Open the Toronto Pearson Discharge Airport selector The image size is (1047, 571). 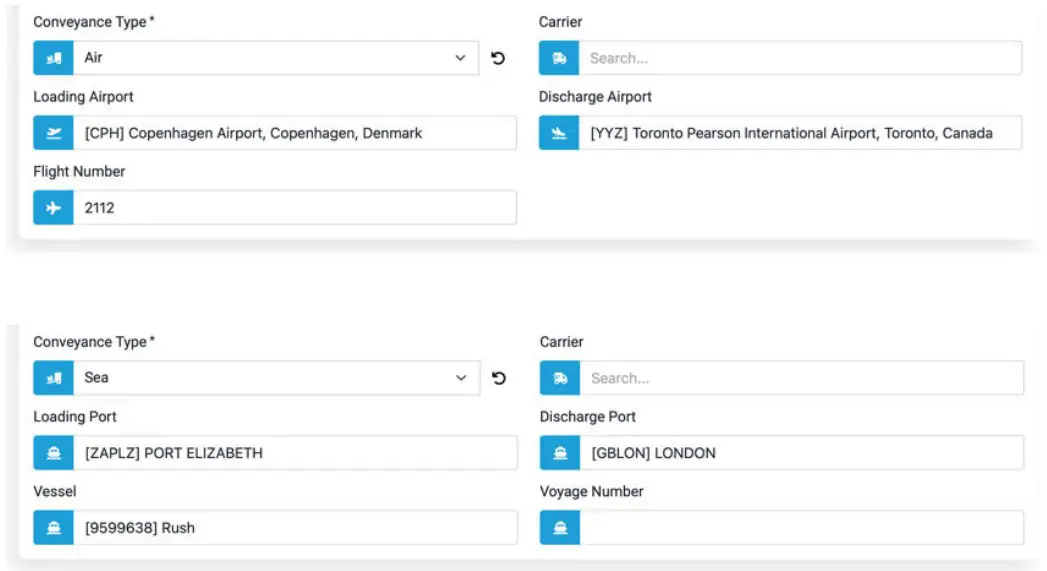click(x=800, y=133)
